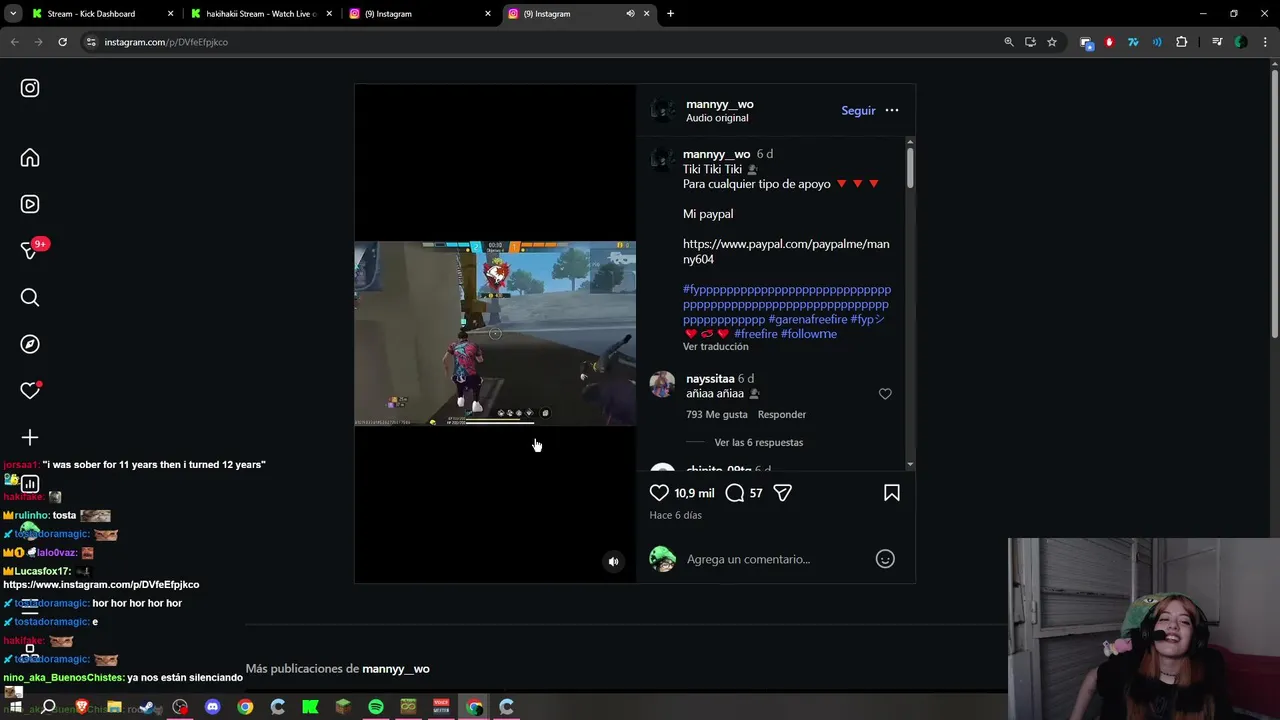Viewport: 1280px width, 720px height.
Task: Open Explore compass icon
Action: coord(30,344)
